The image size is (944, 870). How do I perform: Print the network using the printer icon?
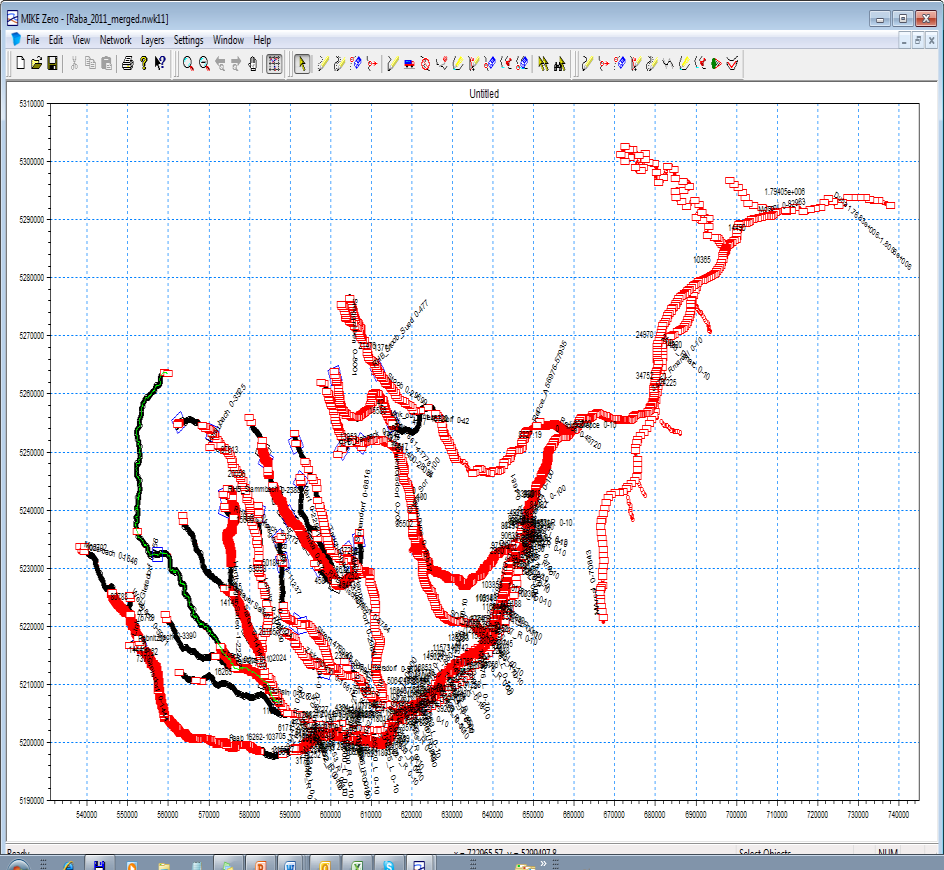pos(127,63)
